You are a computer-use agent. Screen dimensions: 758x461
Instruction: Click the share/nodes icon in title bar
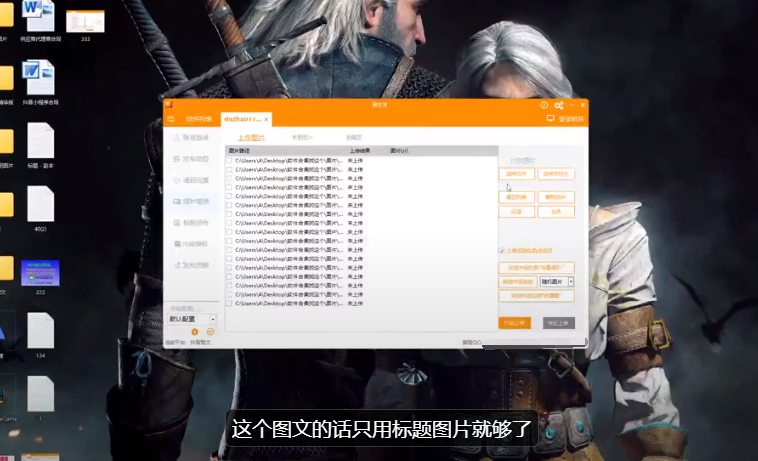coord(559,105)
